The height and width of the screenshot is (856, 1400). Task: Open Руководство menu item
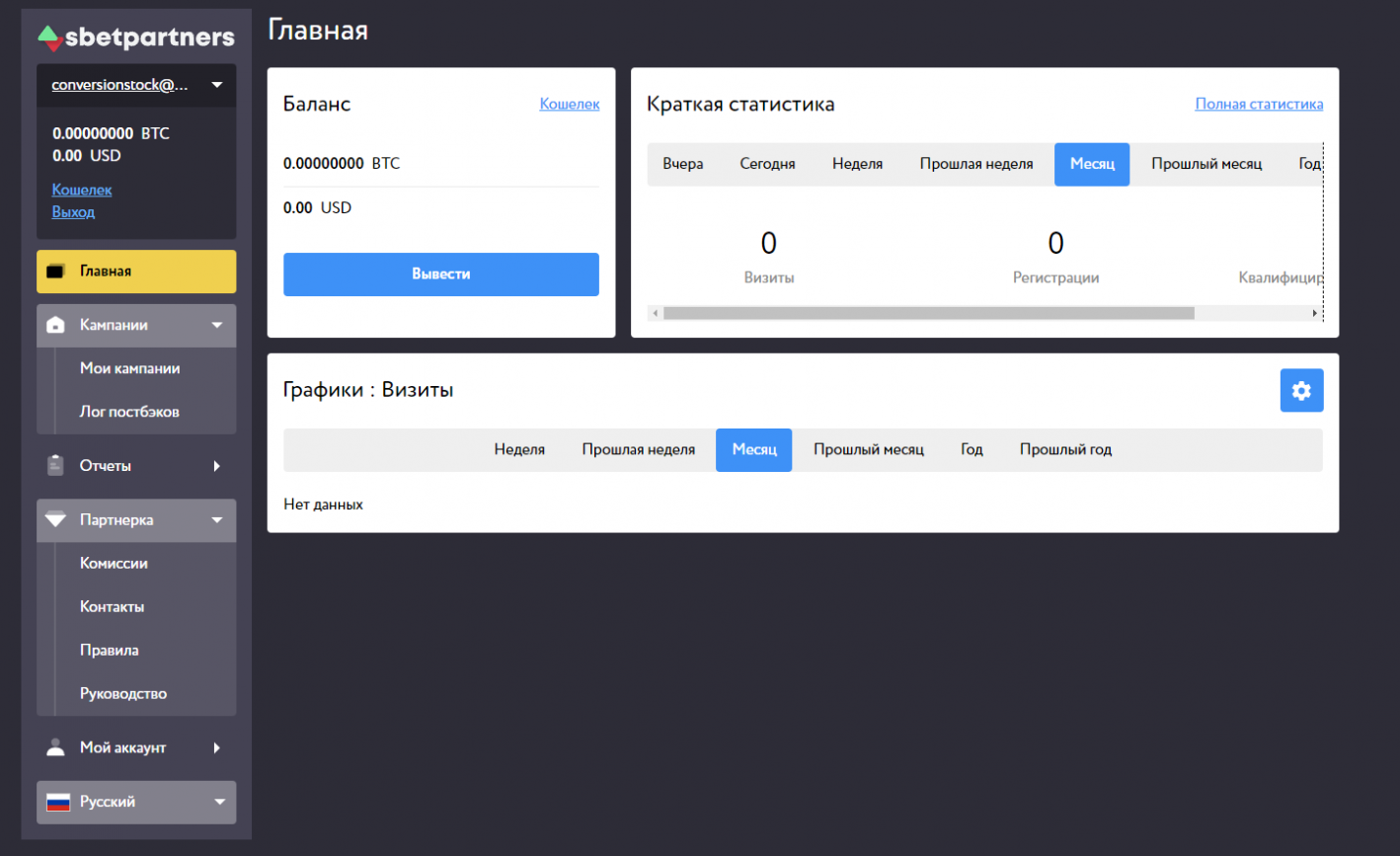point(123,693)
